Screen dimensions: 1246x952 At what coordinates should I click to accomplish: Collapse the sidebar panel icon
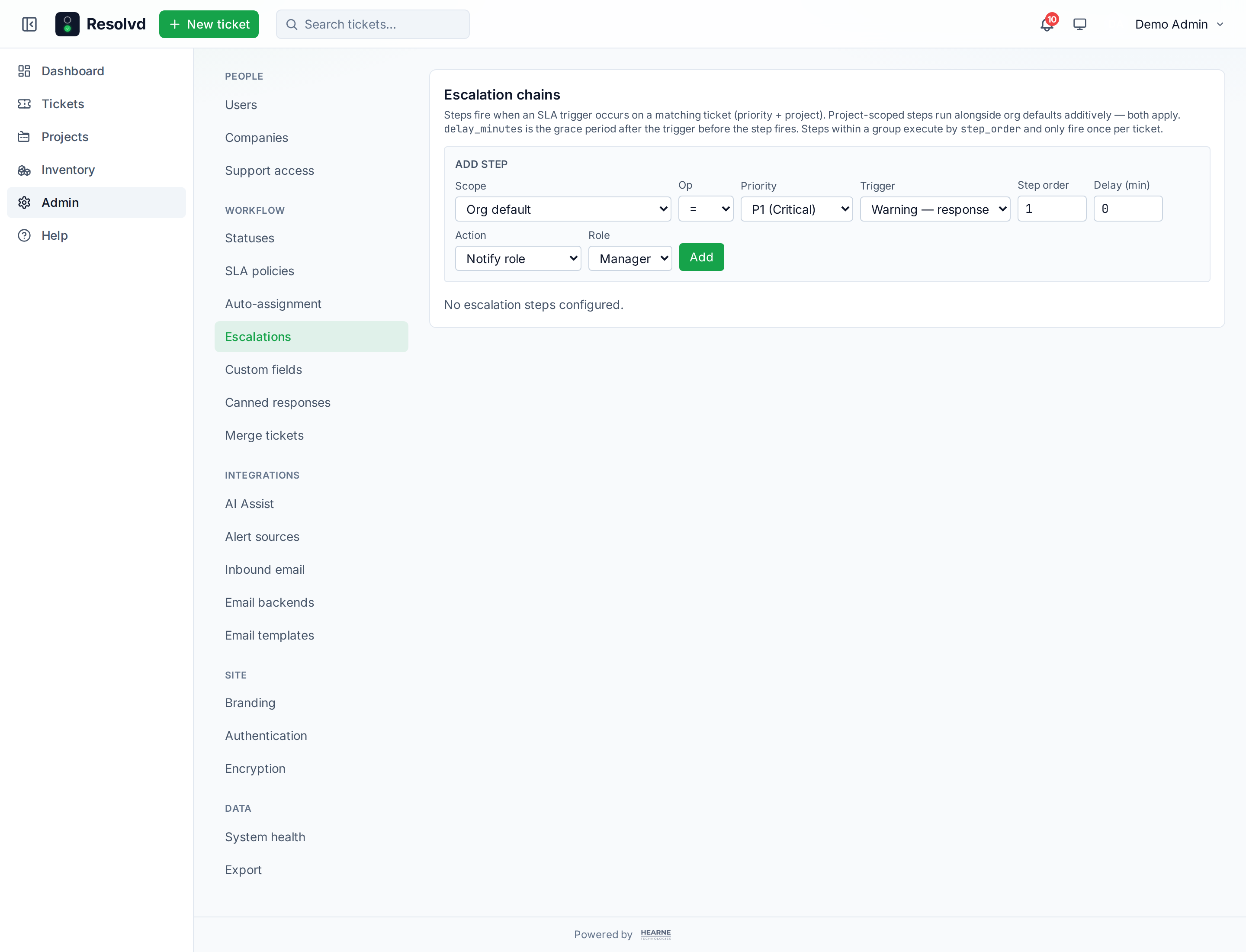[29, 24]
